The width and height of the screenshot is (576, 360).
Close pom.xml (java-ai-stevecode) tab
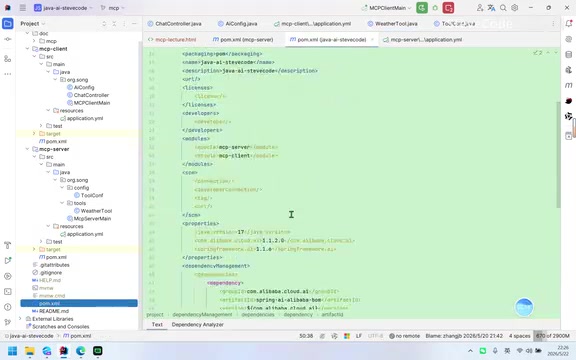372,40
